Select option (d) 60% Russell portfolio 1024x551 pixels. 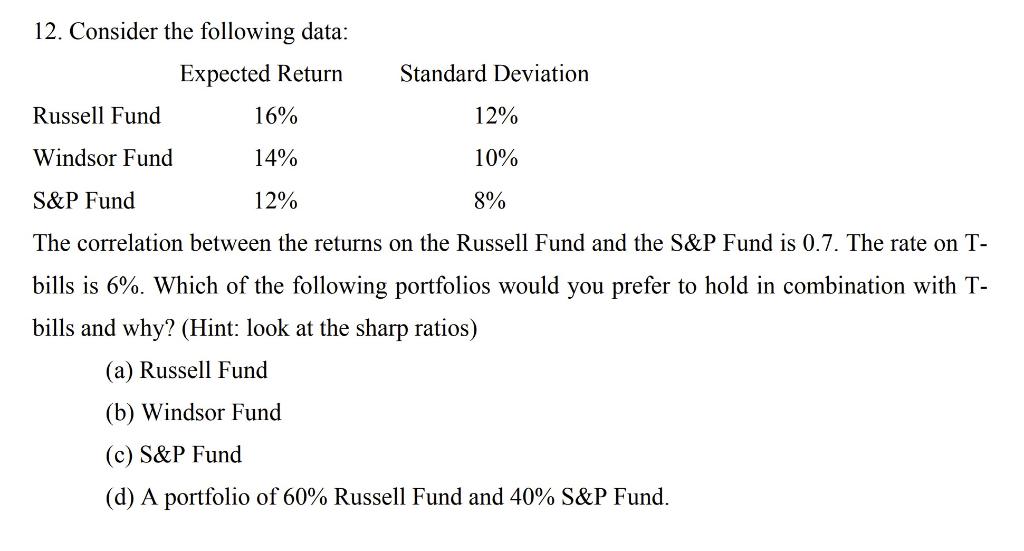pos(387,497)
